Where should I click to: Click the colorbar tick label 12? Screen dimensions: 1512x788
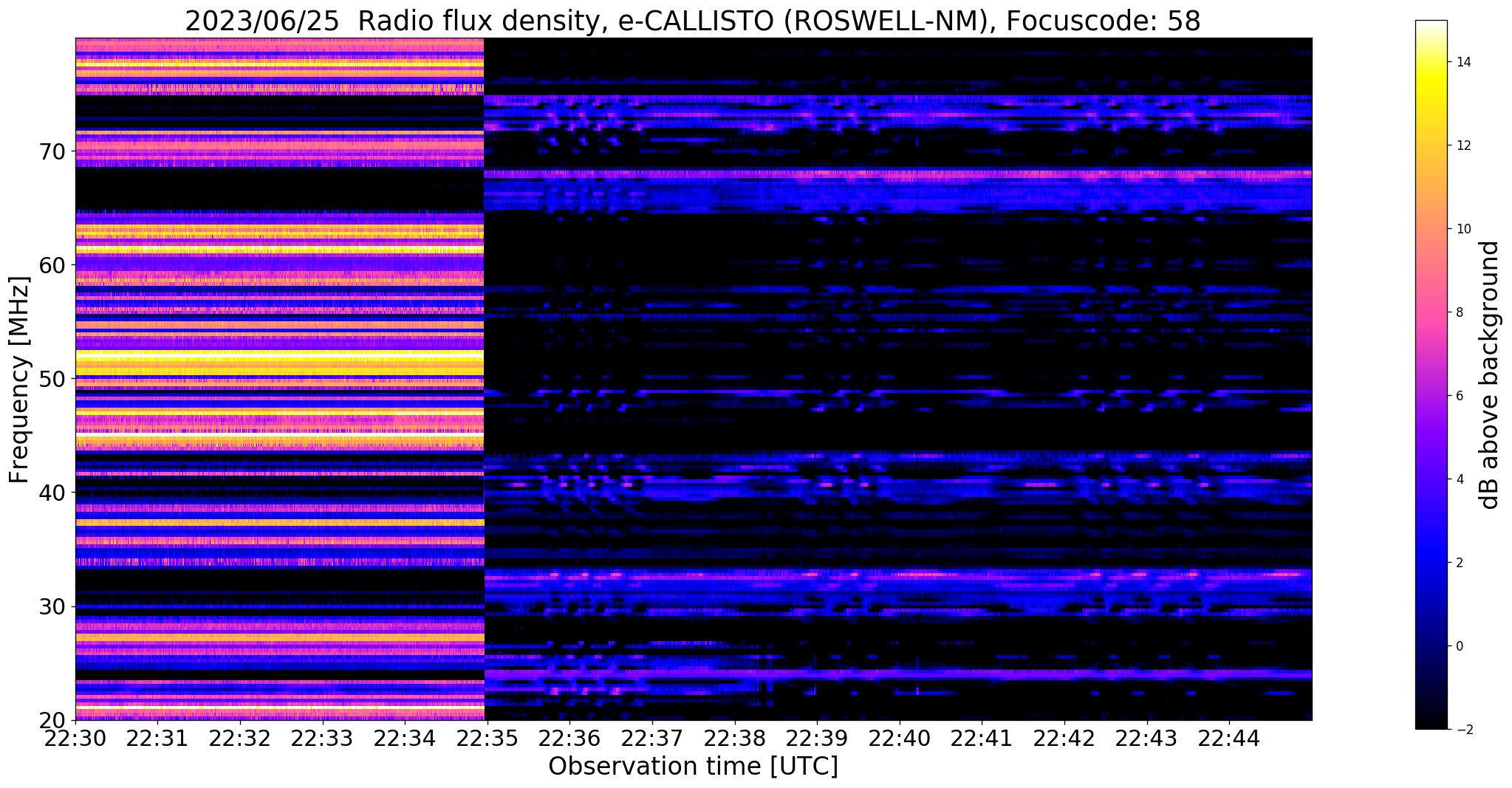1463,145
